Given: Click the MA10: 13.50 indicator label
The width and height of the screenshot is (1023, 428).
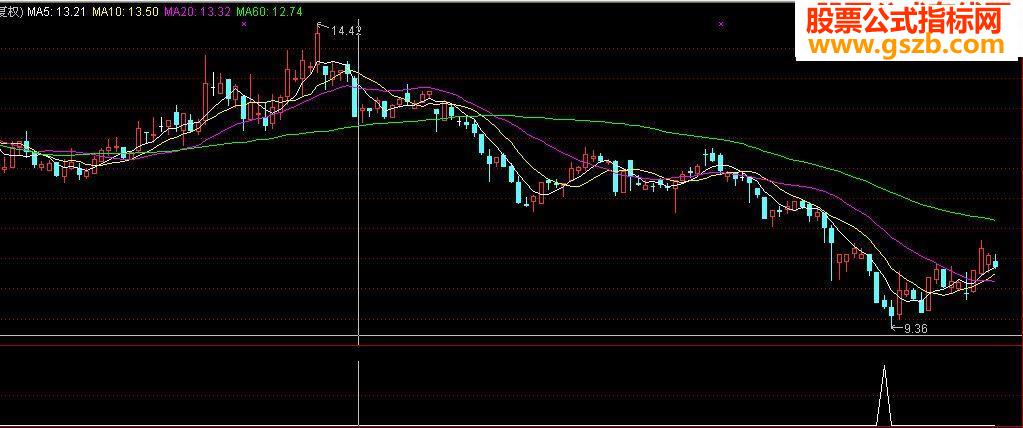Looking at the screenshot, I should pyautogui.click(x=125, y=12).
